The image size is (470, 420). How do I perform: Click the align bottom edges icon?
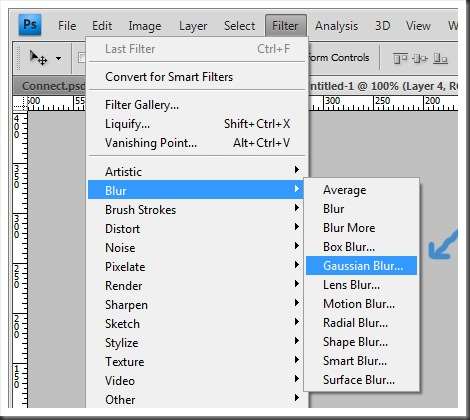tap(440, 58)
